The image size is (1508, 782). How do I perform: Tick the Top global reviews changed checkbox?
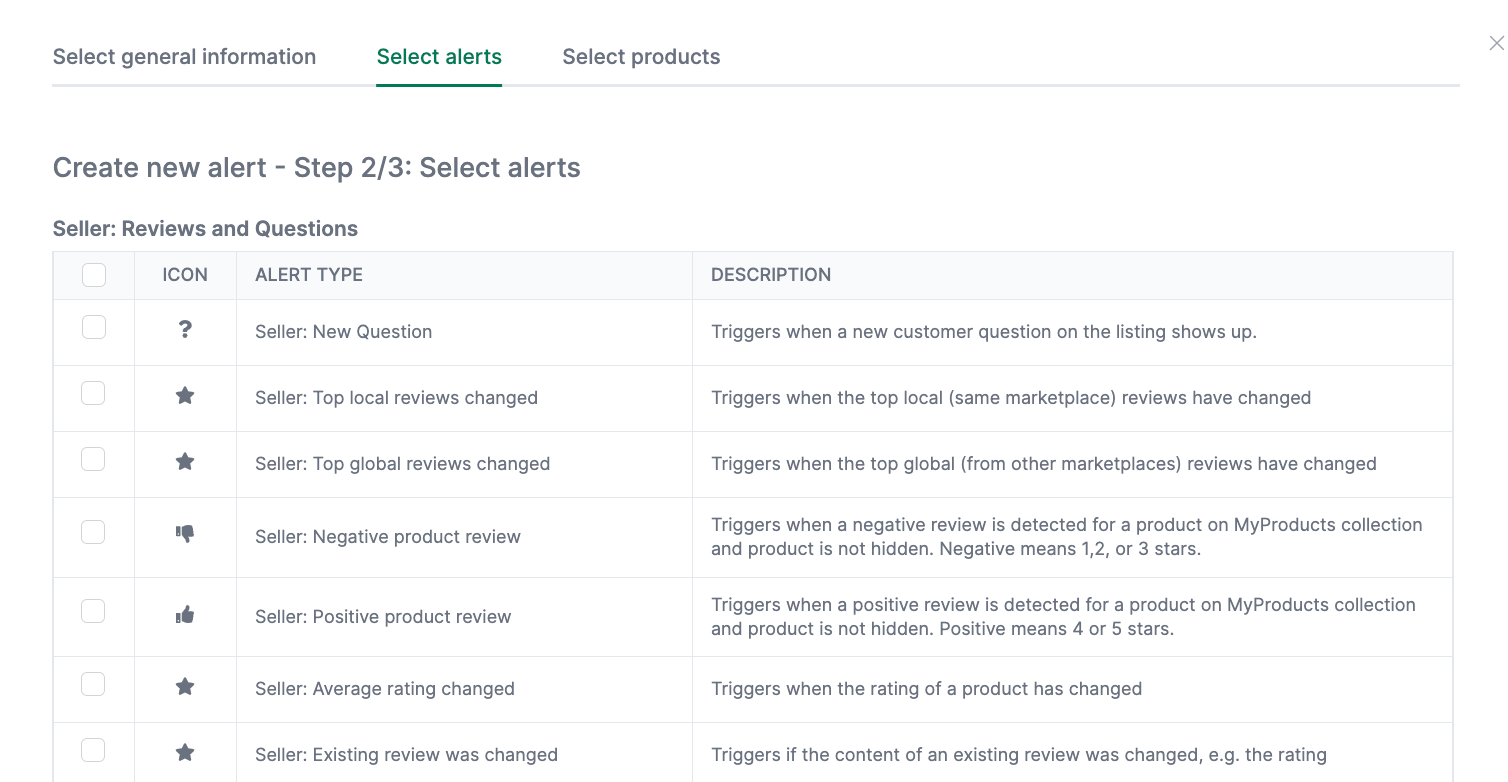click(93, 459)
